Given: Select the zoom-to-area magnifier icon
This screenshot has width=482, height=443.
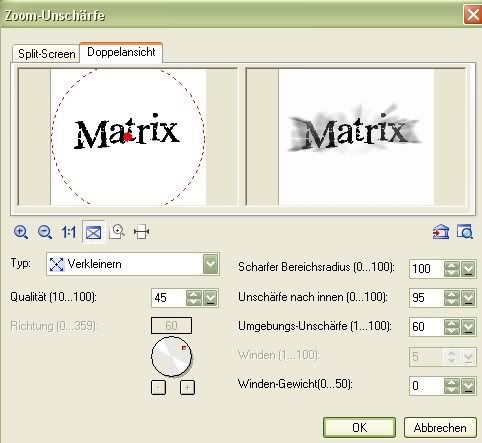Looking at the screenshot, I should pos(117,232).
